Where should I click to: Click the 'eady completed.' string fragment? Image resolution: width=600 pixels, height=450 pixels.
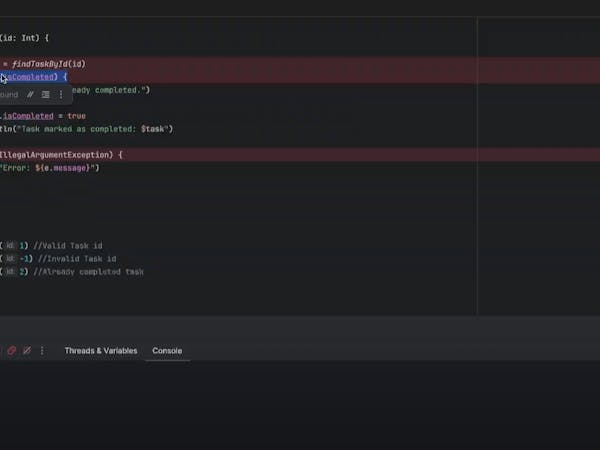coord(109,90)
